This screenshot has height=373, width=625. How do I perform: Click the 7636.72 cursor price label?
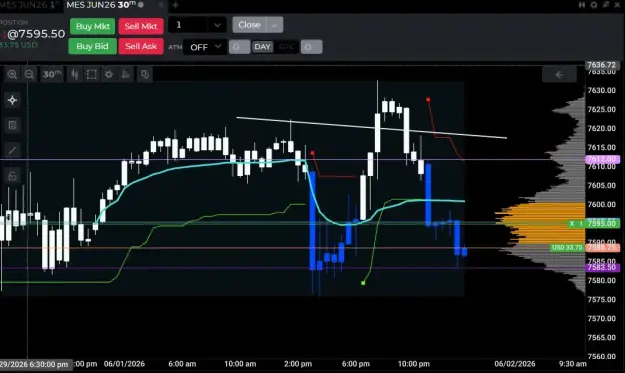point(602,65)
